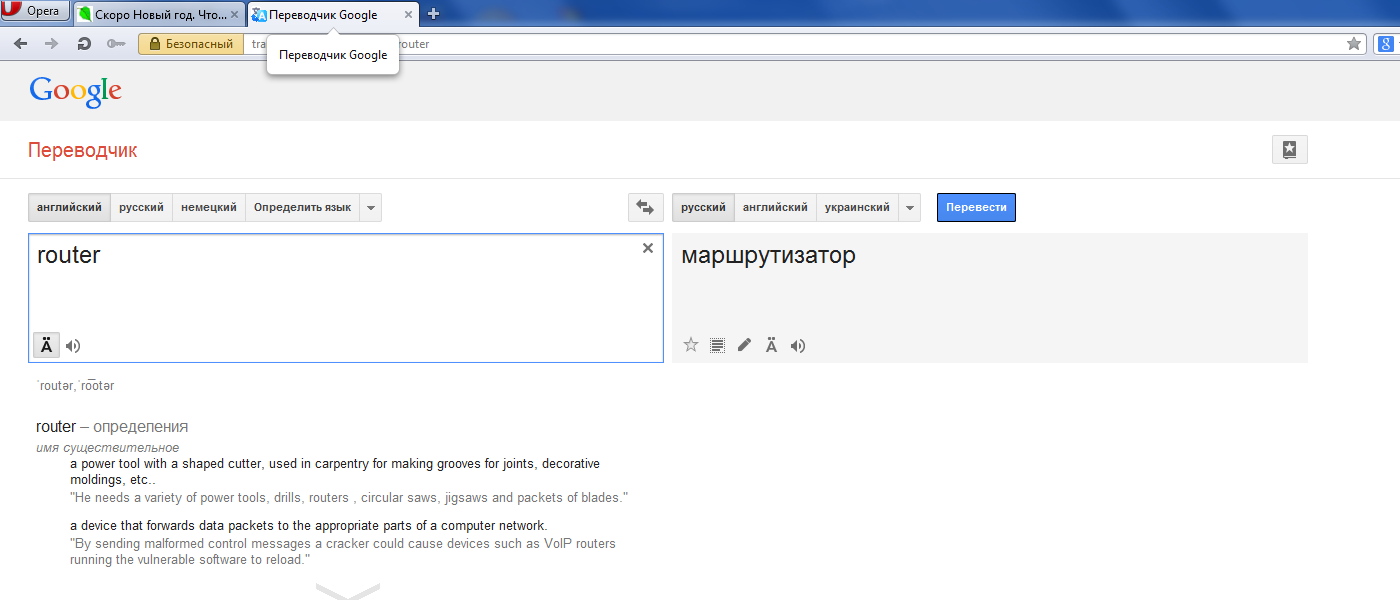The image size is (1400, 600).
Task: Close the "Скоро Новый год" tab
Action: click(x=236, y=14)
